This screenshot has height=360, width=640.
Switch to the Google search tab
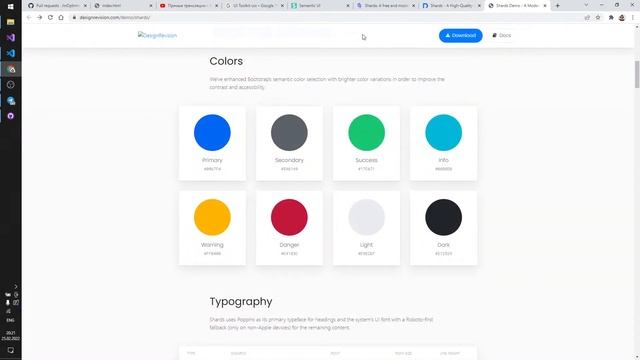tap(254, 6)
